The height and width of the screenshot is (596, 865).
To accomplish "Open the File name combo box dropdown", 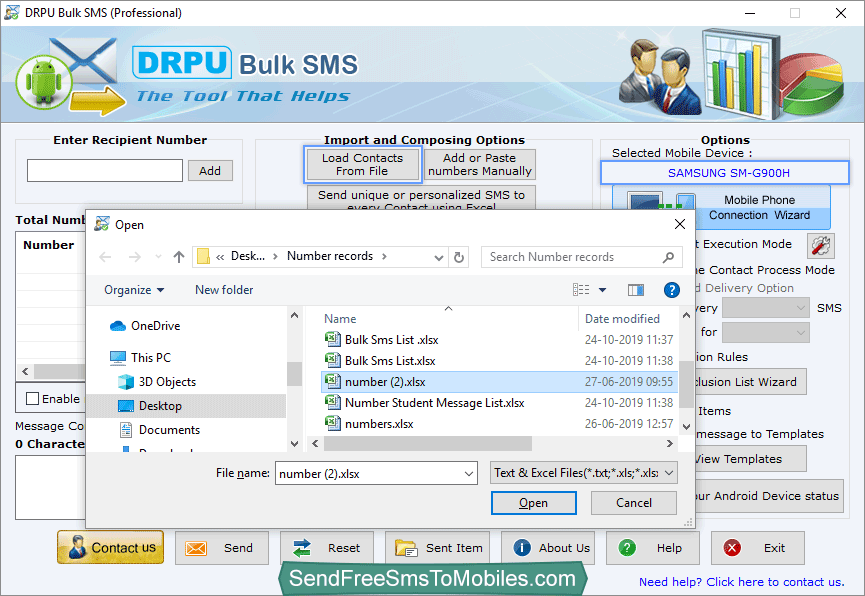I will pos(468,473).
